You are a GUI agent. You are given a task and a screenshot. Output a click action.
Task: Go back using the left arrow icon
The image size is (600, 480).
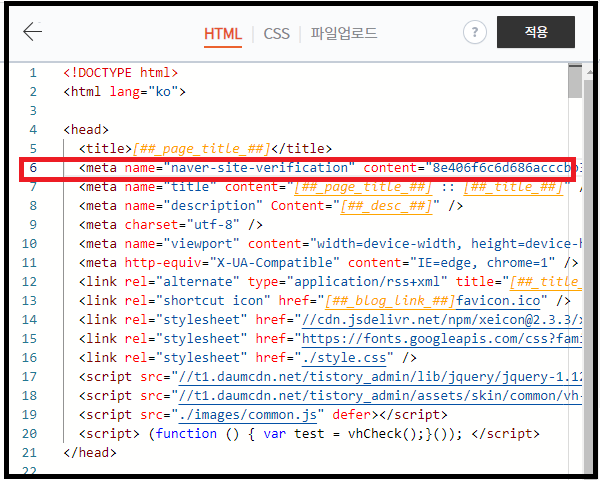33,31
